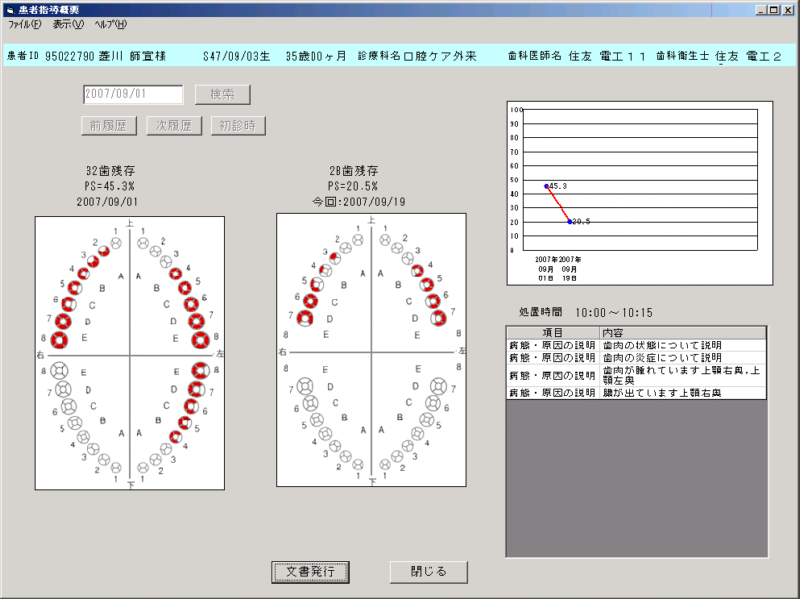The image size is (800, 599).
Task: Click upper-right tooth 8 in the 2007/09/01 chart
Action: coord(59,340)
